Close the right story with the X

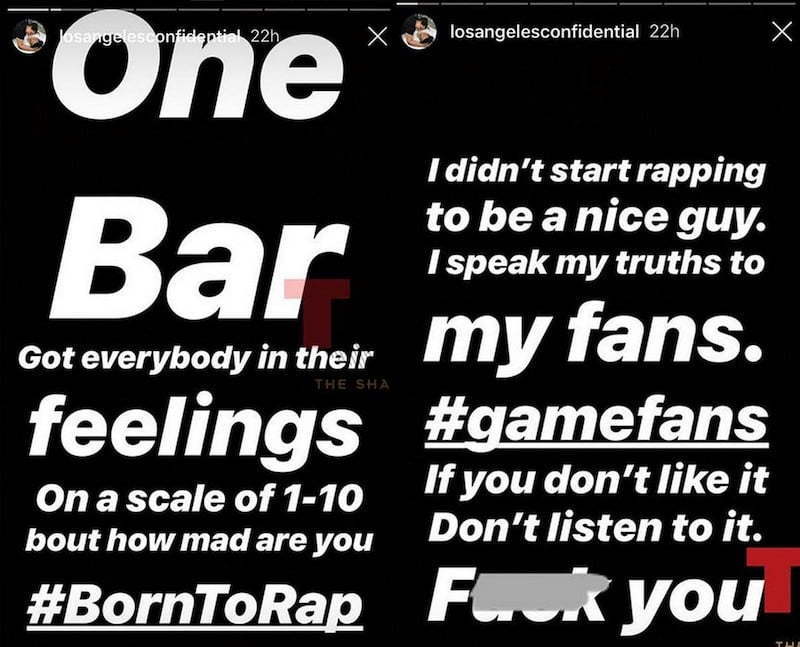[781, 32]
